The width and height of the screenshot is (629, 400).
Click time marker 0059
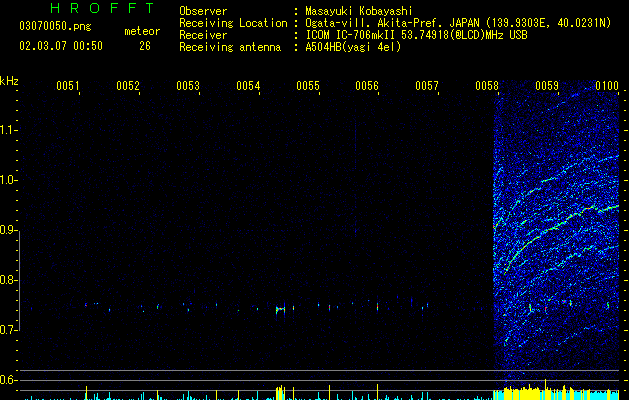pyautogui.click(x=547, y=86)
